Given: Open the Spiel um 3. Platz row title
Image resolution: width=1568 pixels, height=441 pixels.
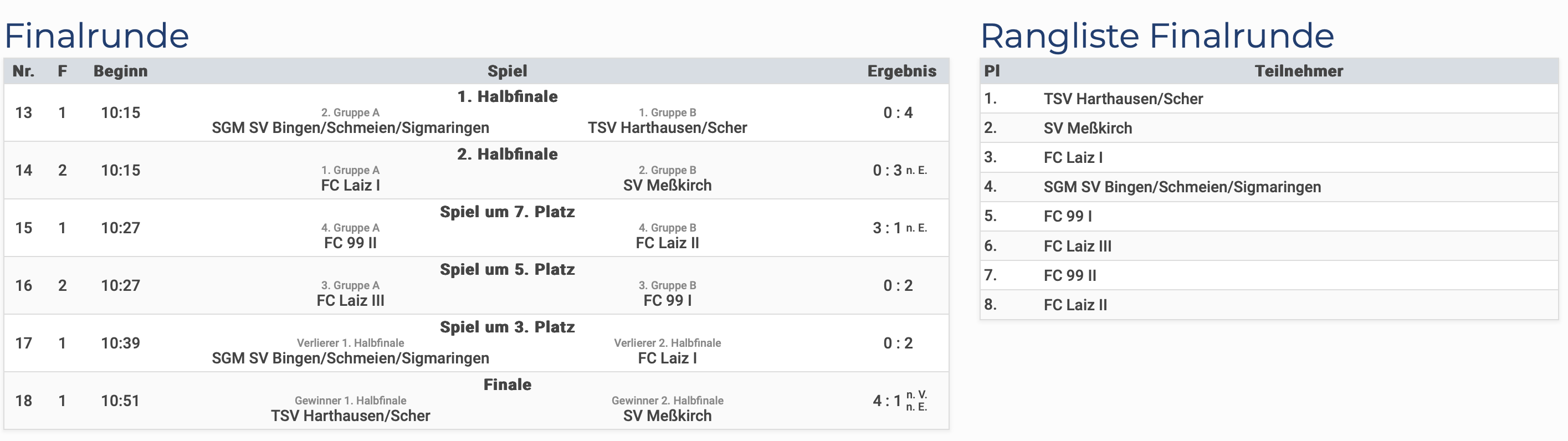Looking at the screenshot, I should pyautogui.click(x=507, y=327).
